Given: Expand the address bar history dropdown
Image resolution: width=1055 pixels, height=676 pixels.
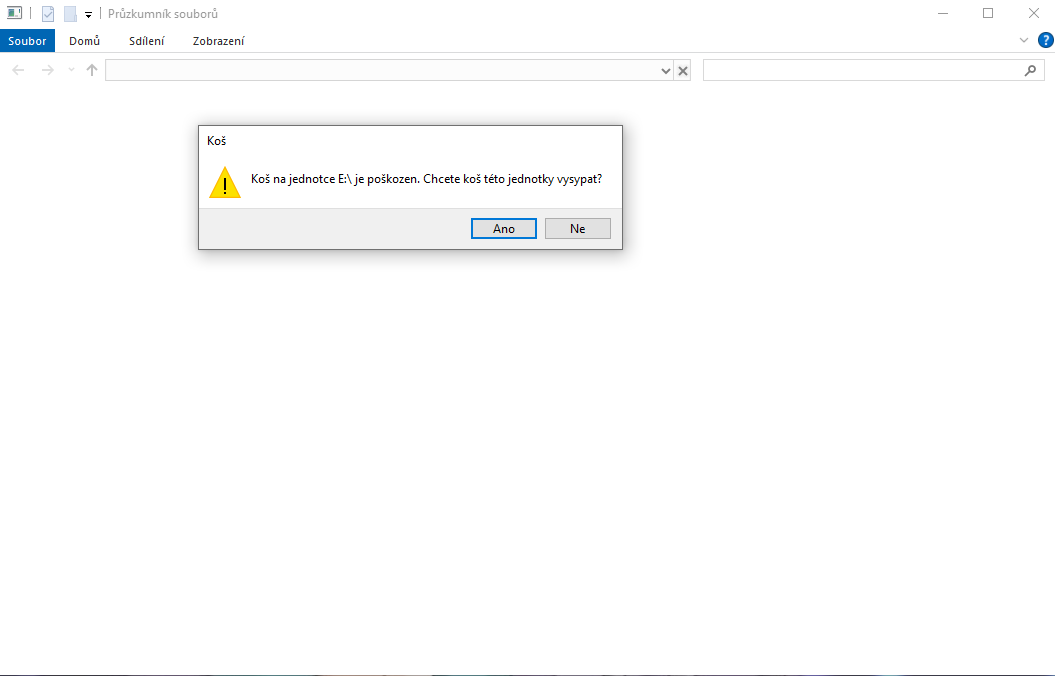Looking at the screenshot, I should [665, 71].
